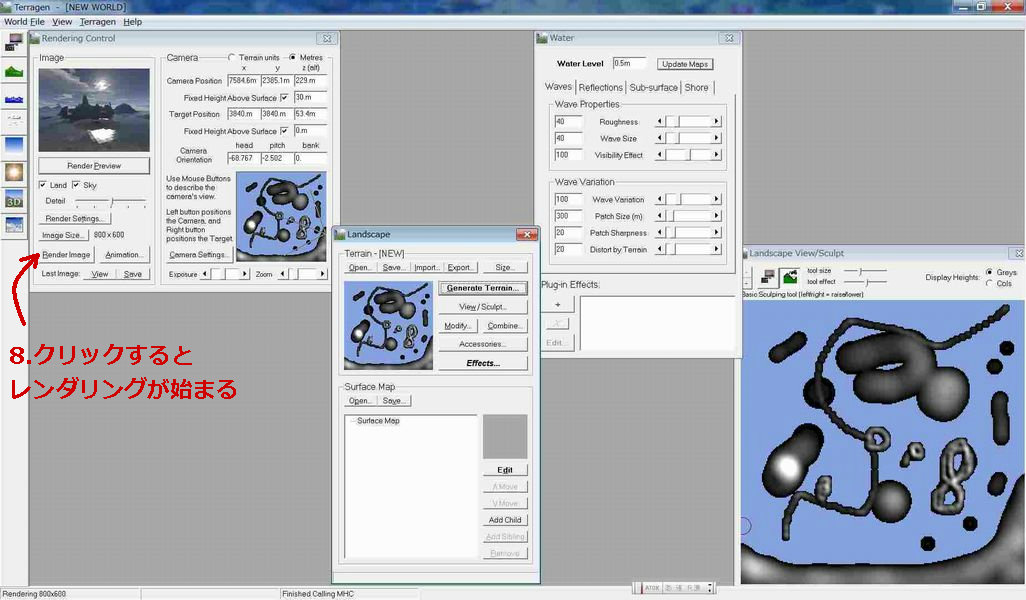Select the Metres radio button
The height and width of the screenshot is (600, 1026).
point(292,58)
